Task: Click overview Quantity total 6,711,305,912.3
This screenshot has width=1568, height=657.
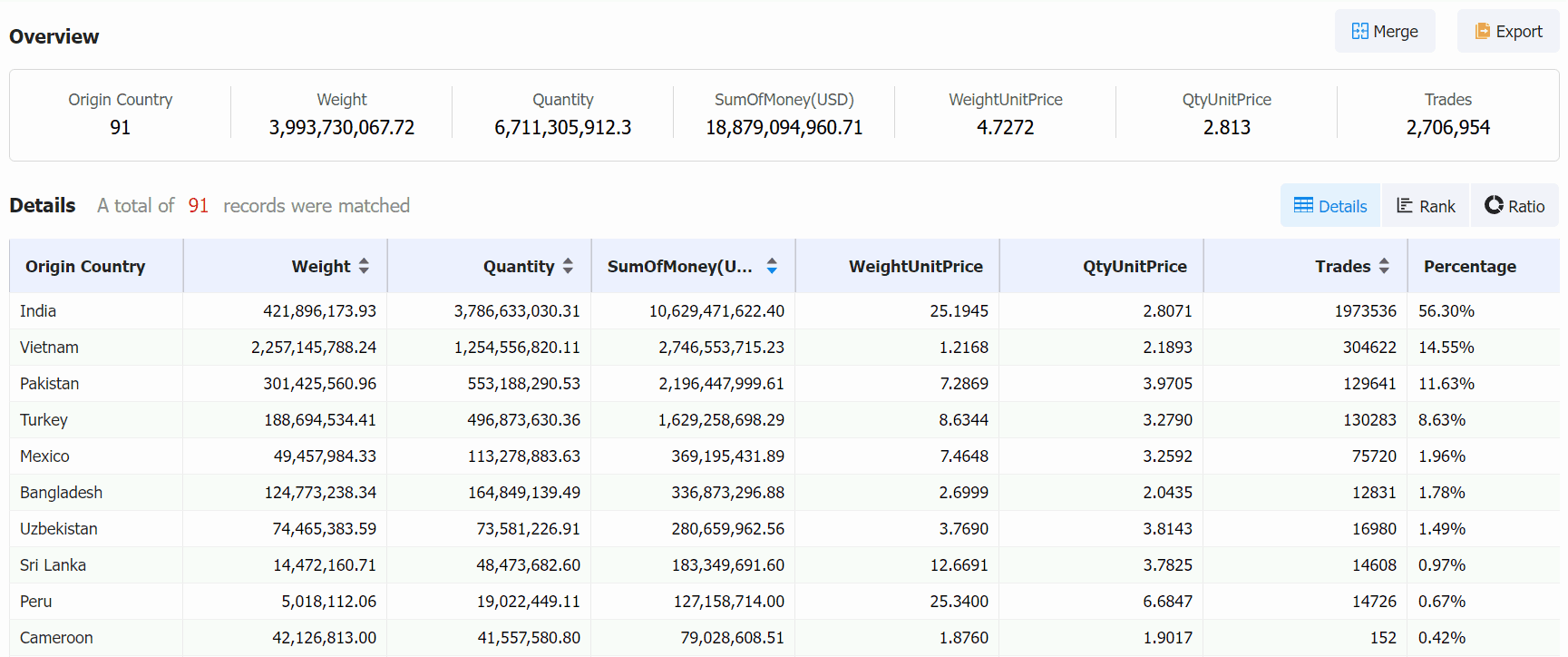Action: pos(562,127)
